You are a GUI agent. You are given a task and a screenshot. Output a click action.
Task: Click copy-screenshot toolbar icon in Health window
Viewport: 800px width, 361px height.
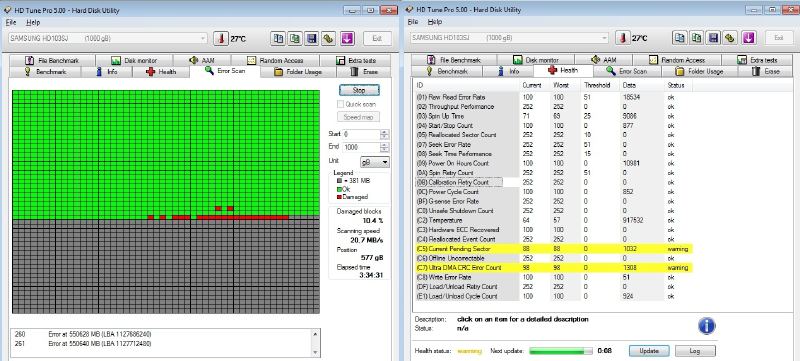(x=696, y=38)
